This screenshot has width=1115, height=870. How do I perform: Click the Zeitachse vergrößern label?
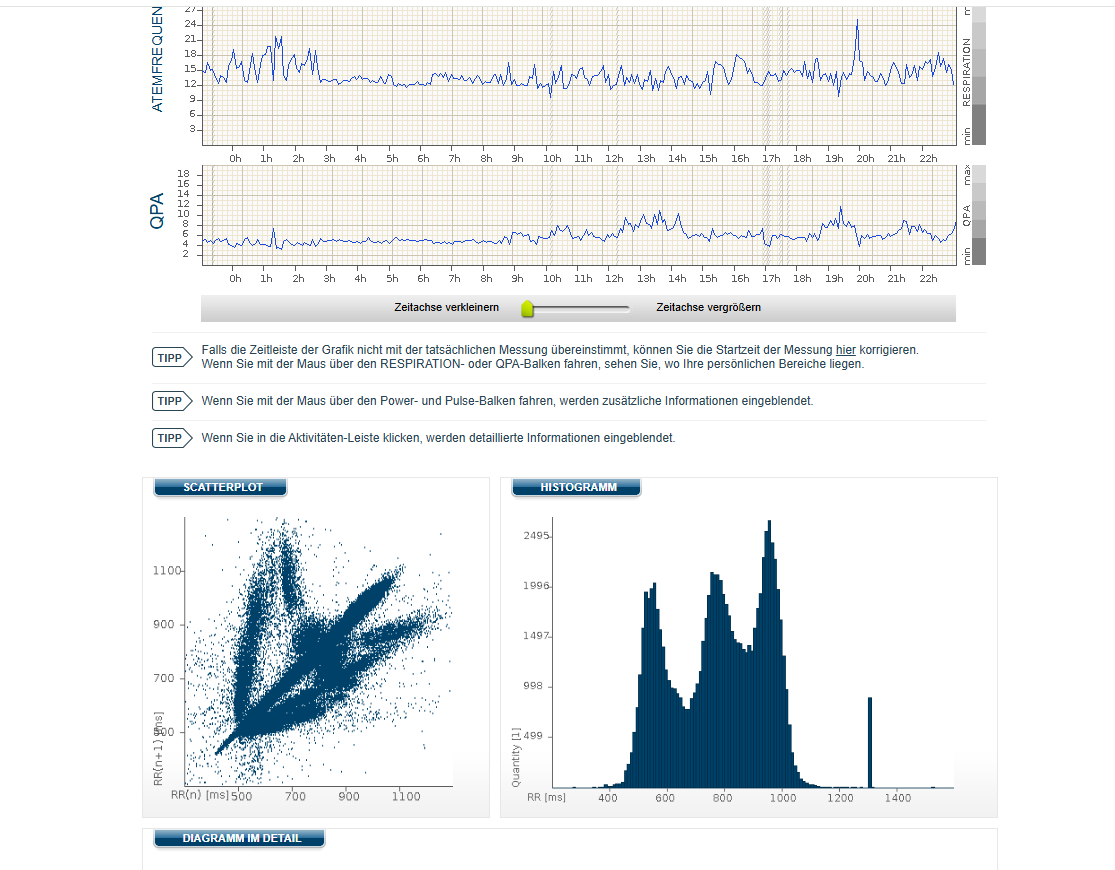click(x=708, y=307)
